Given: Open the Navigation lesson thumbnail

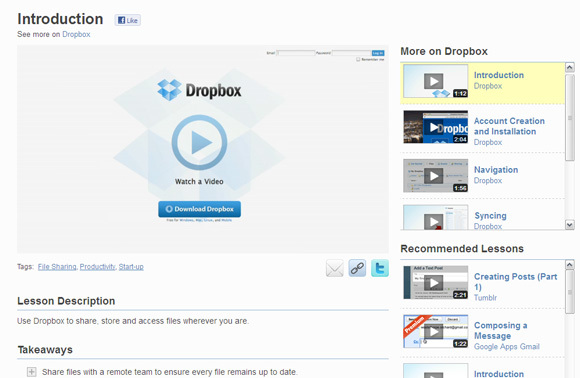Looking at the screenshot, I should pyautogui.click(x=435, y=176).
